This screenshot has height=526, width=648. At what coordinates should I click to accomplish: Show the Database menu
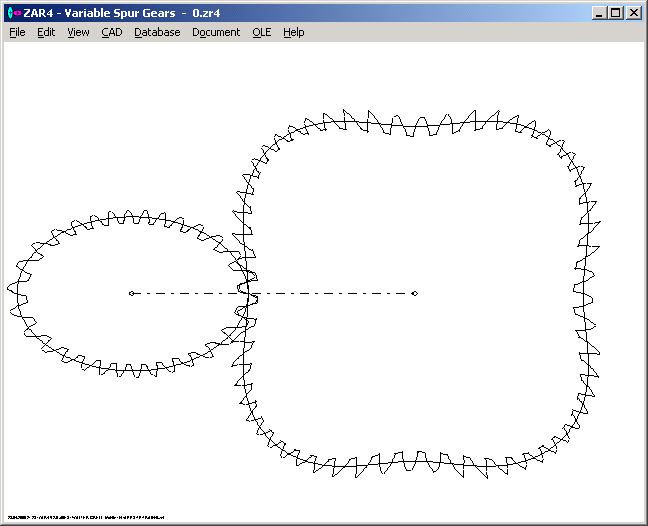coord(157,32)
